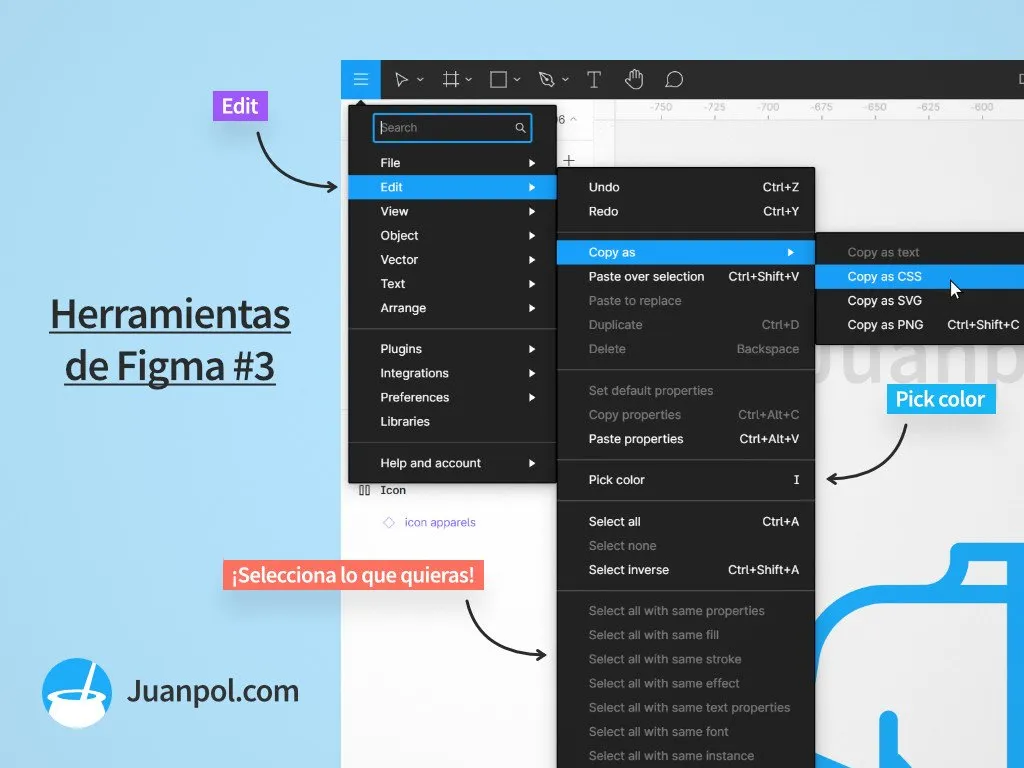Open the Plugins menu
The width and height of the screenshot is (1024, 768).
[452, 349]
